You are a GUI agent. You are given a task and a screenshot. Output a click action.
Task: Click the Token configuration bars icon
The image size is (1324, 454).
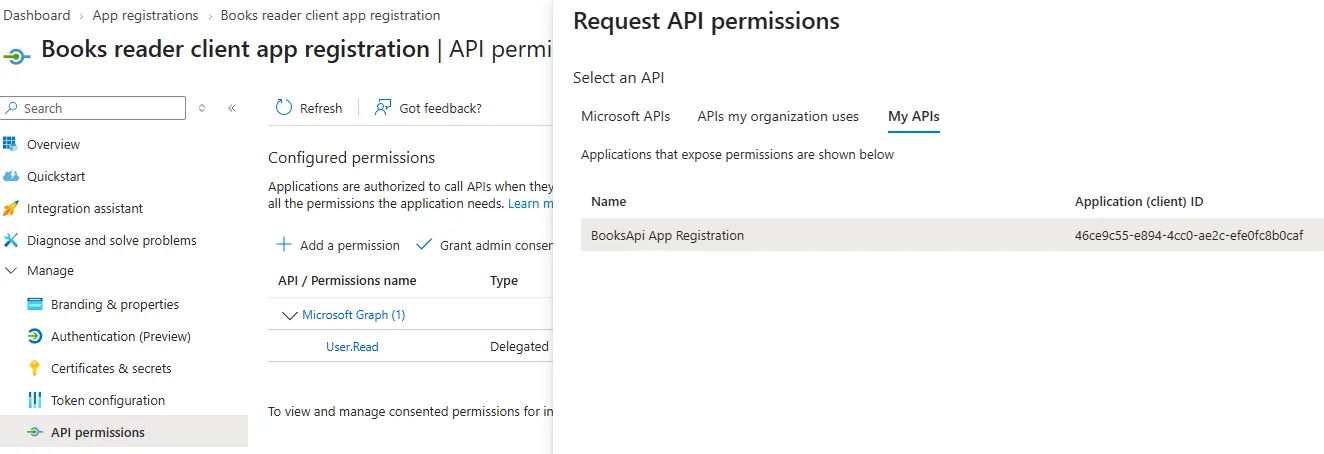35,400
